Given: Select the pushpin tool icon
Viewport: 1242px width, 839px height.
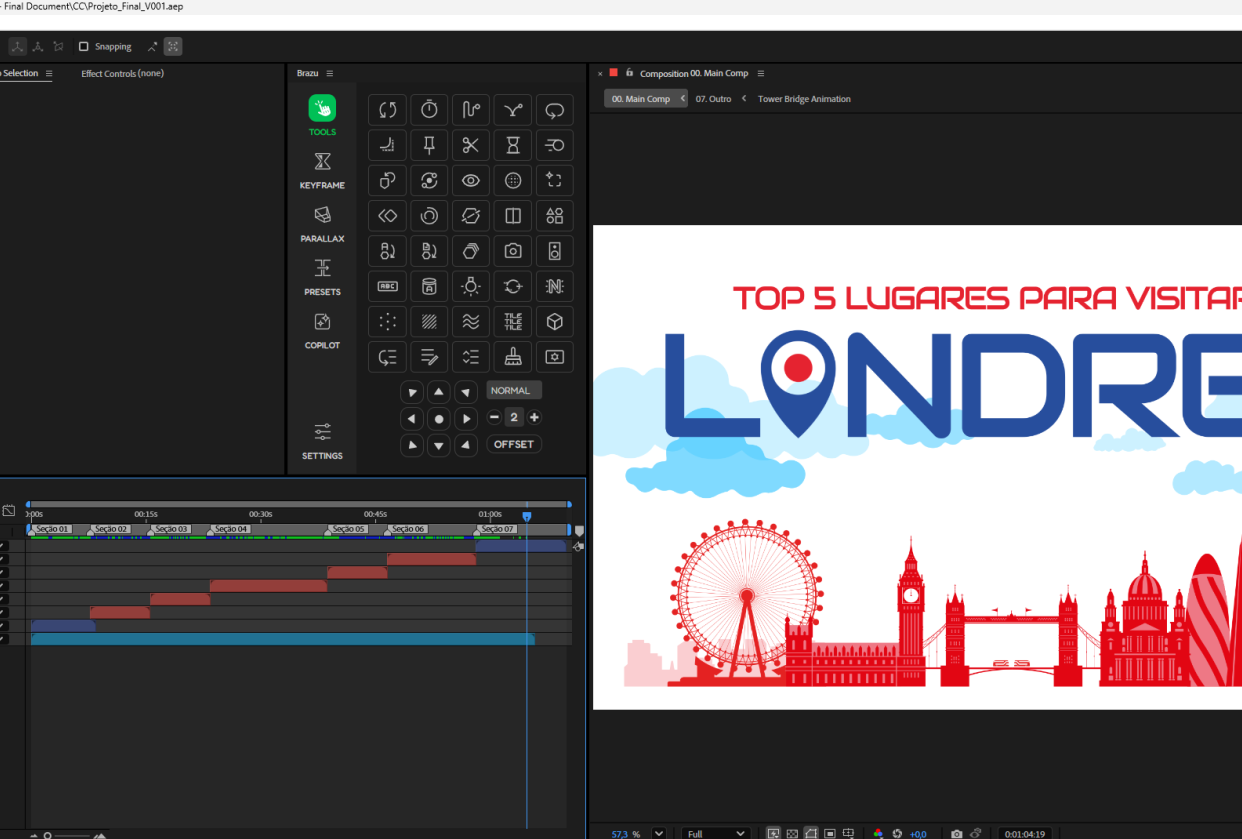Looking at the screenshot, I should pyautogui.click(x=429, y=145).
